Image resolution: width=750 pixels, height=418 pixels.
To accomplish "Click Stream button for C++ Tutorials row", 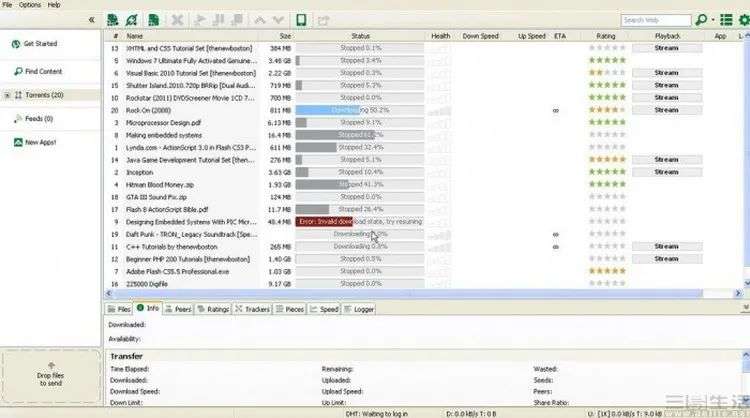I will (667, 246).
